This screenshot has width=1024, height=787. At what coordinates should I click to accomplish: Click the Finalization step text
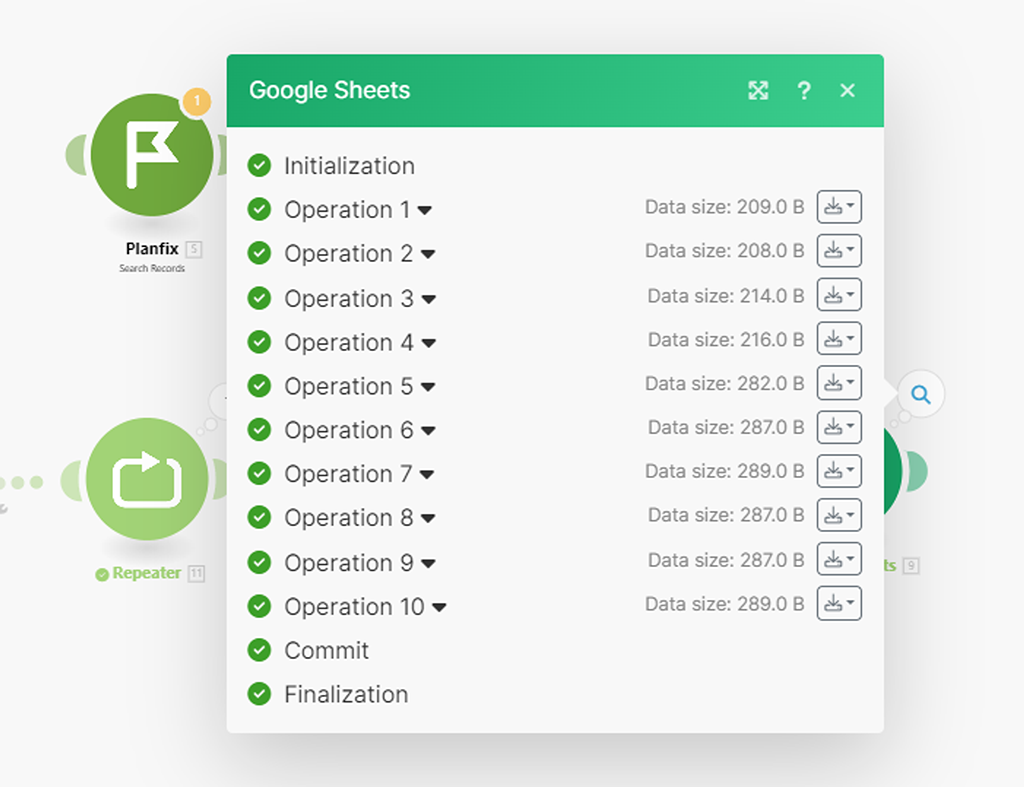coord(346,694)
